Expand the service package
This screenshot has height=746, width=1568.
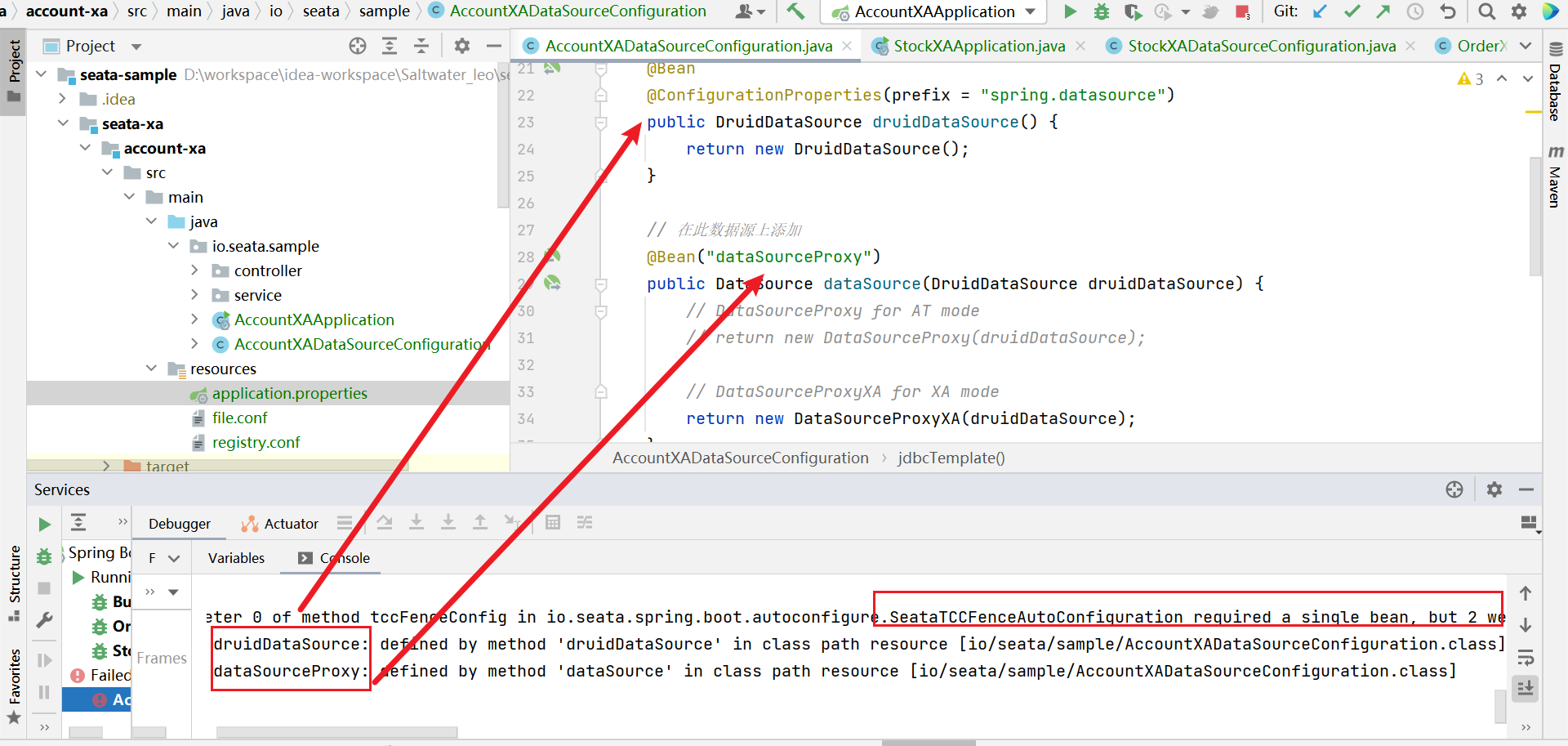(194, 295)
